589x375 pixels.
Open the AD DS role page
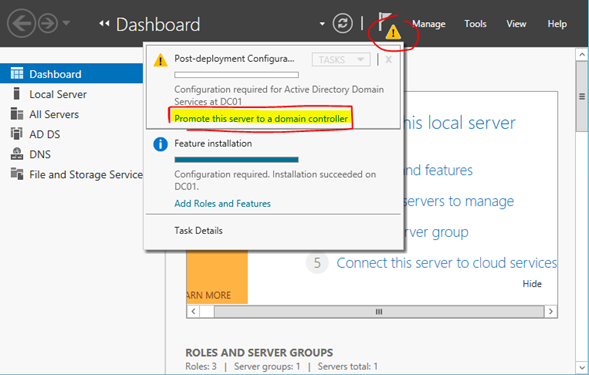coord(45,134)
